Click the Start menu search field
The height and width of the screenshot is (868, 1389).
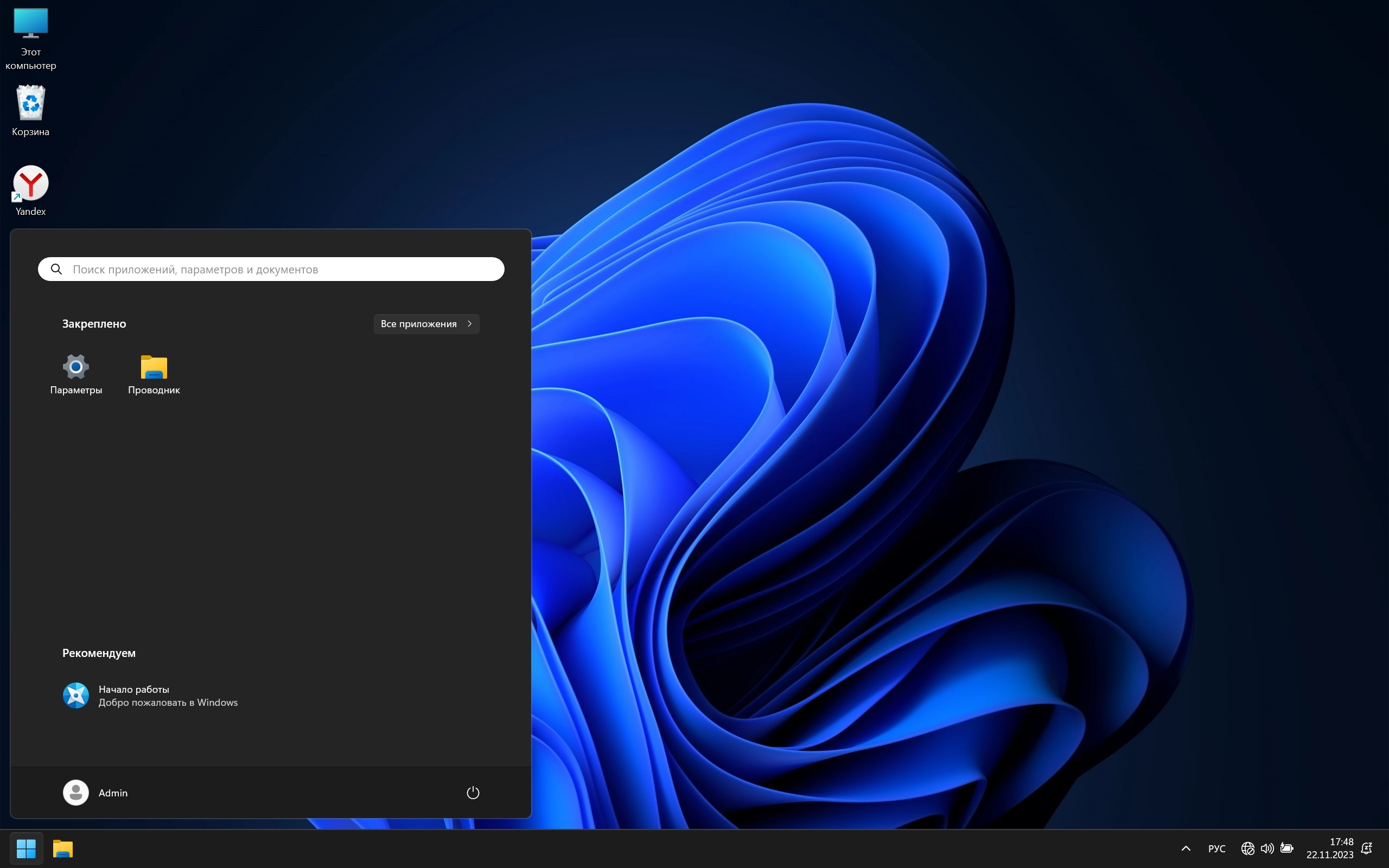(271, 269)
